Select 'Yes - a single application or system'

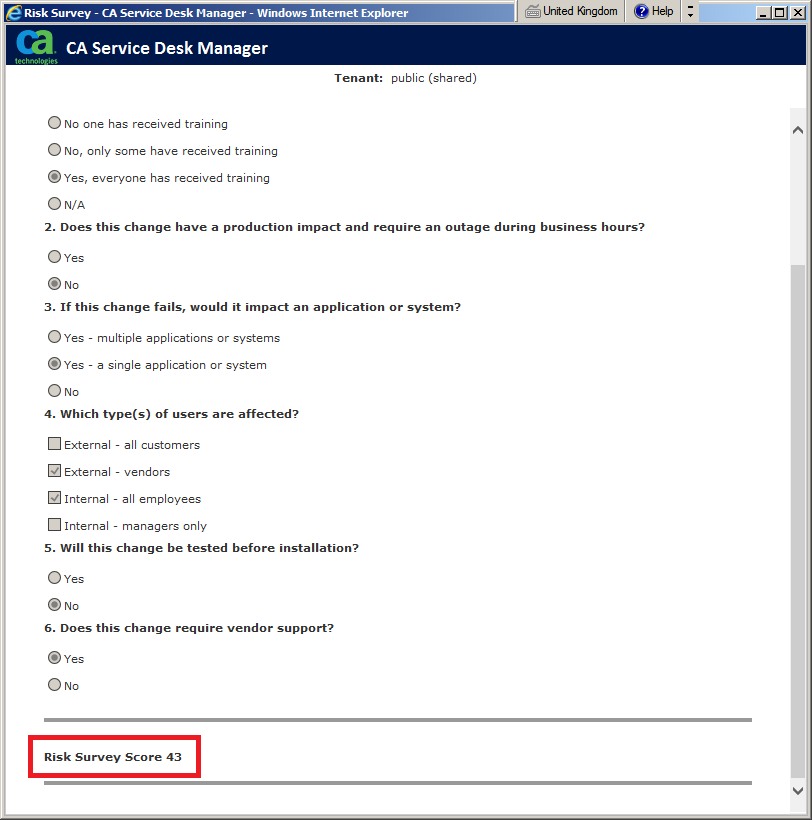tap(54, 364)
